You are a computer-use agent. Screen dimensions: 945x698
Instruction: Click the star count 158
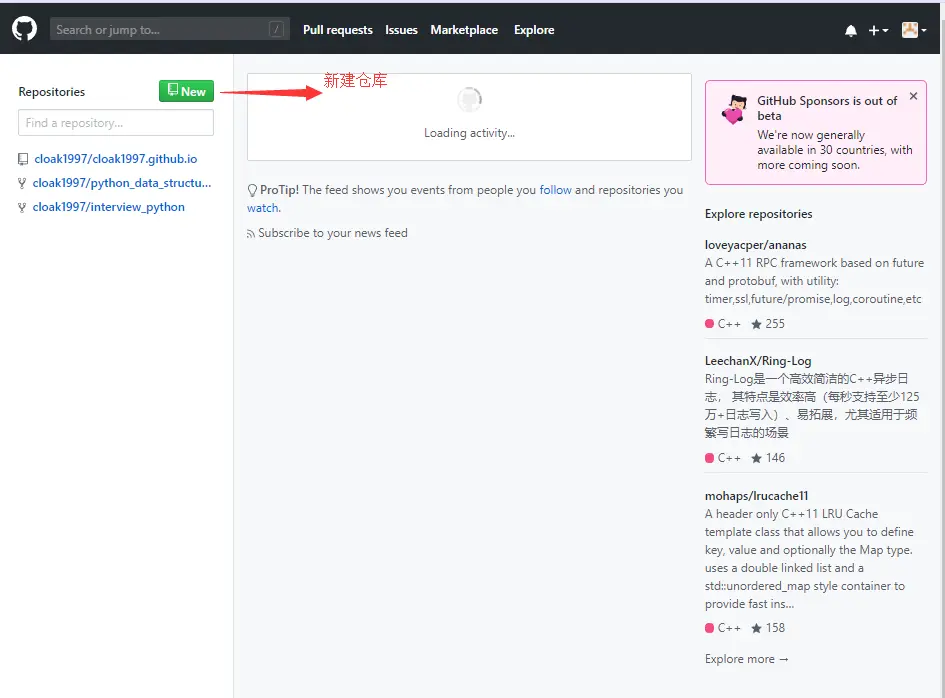click(768, 627)
